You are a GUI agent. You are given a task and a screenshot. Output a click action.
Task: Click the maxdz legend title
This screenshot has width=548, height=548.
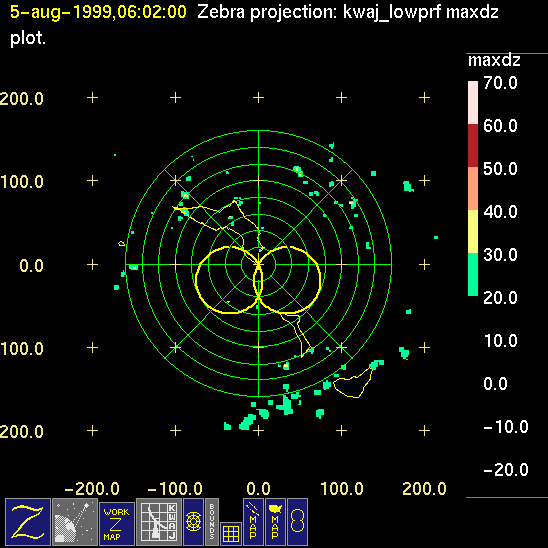[494, 60]
